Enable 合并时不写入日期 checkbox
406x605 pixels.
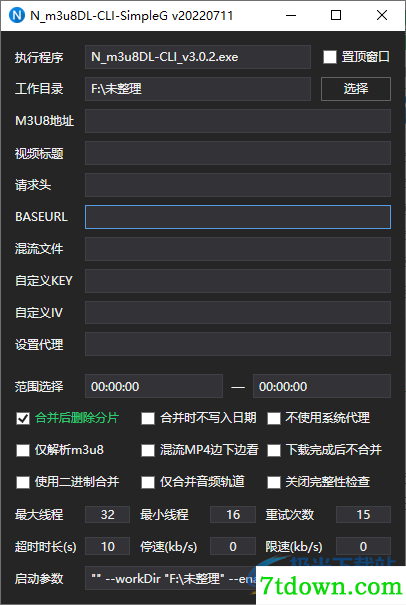point(148,418)
